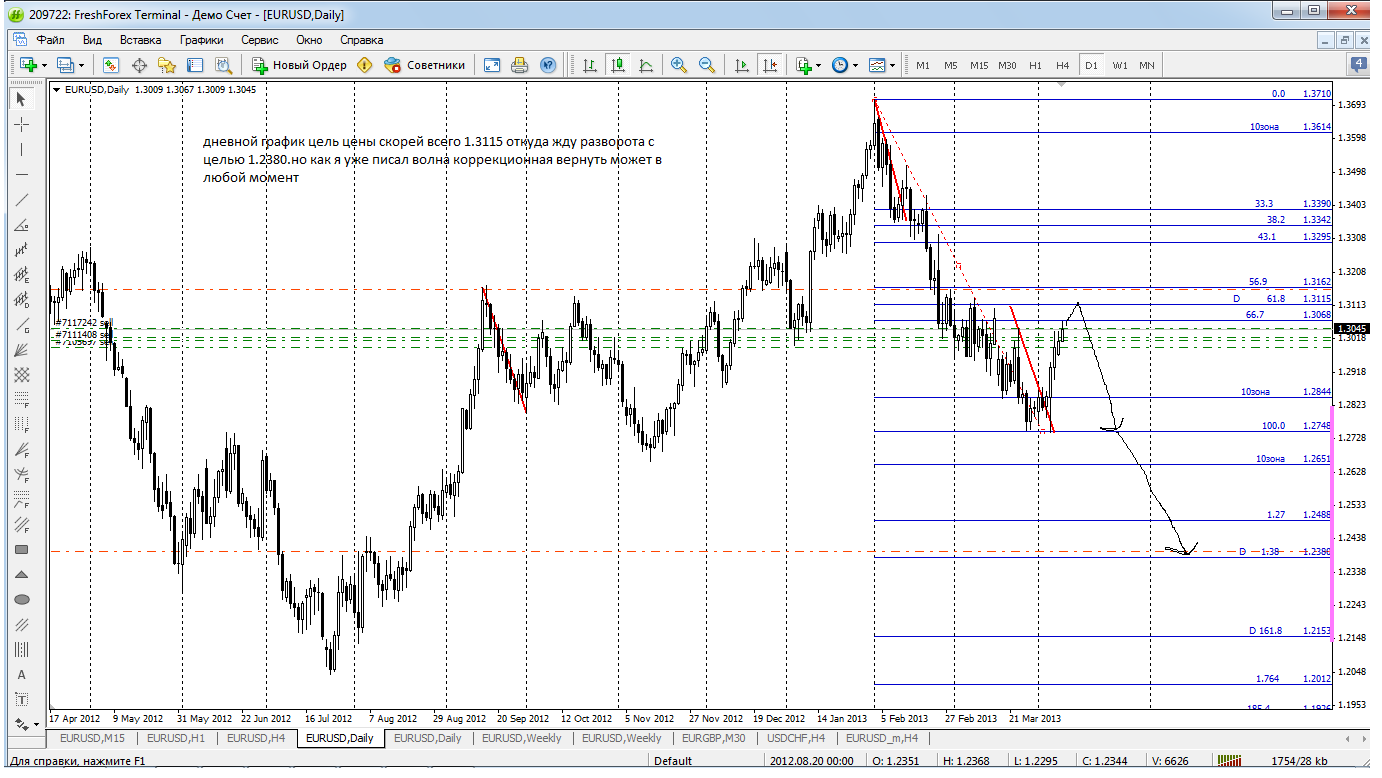Select the Crosshair tool in left toolbar
The image size is (1382, 778).
pyautogui.click(x=22, y=124)
